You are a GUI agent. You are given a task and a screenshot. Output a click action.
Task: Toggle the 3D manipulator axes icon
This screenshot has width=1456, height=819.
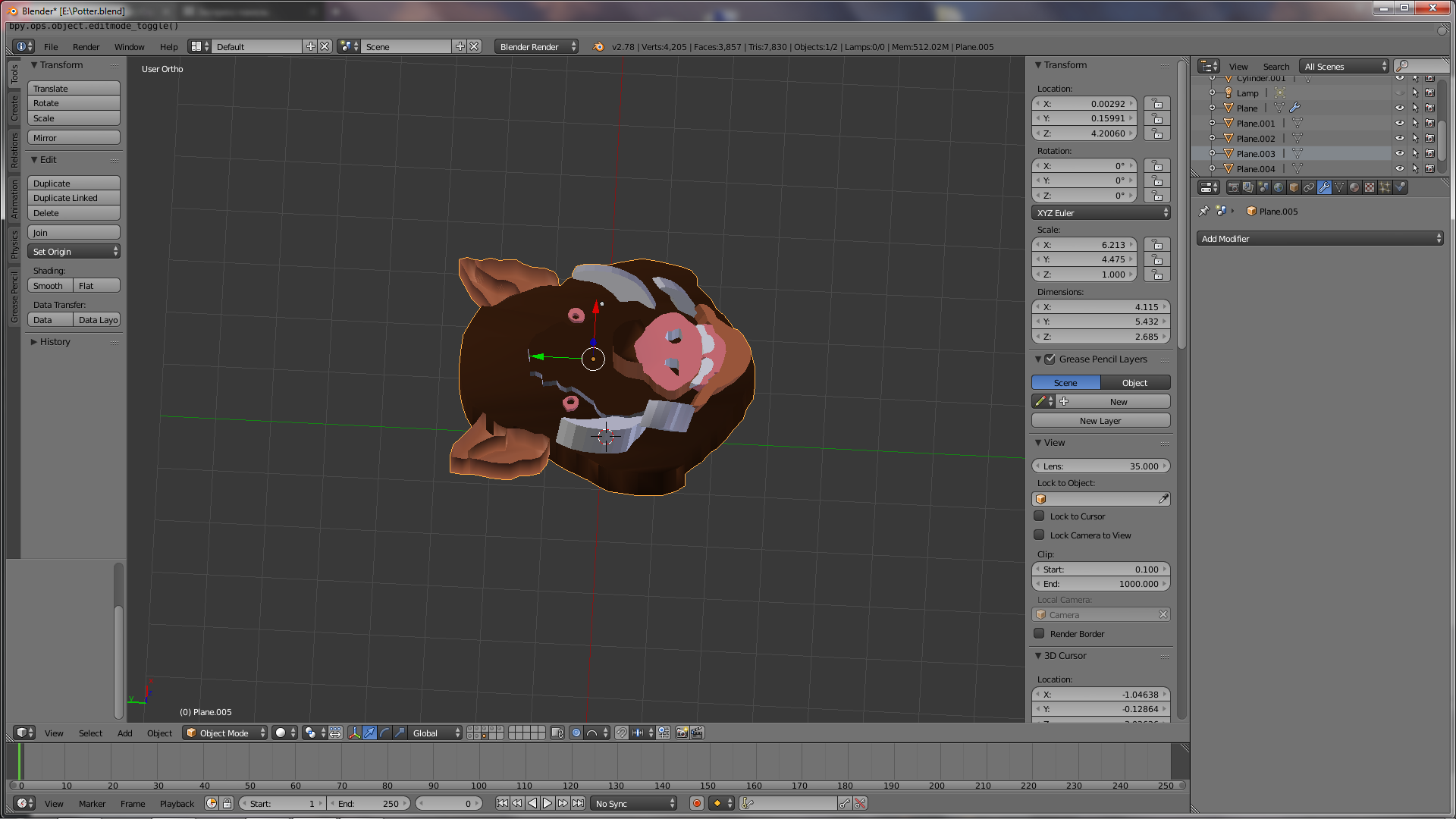354,733
